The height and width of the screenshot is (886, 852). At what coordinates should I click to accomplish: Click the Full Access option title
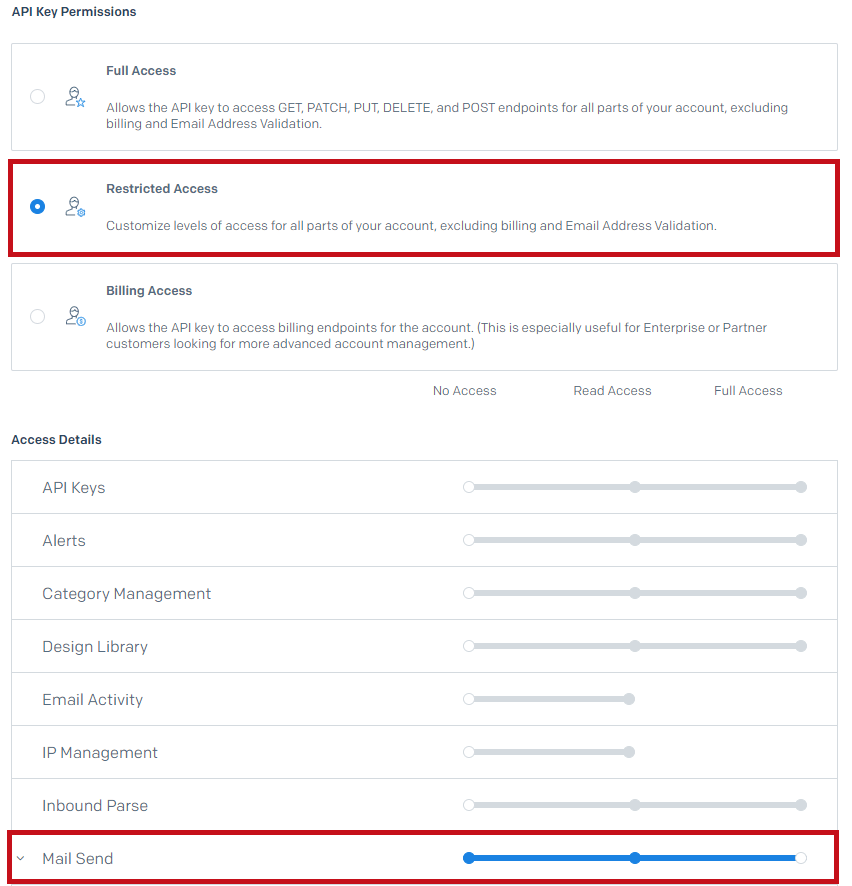coord(141,71)
